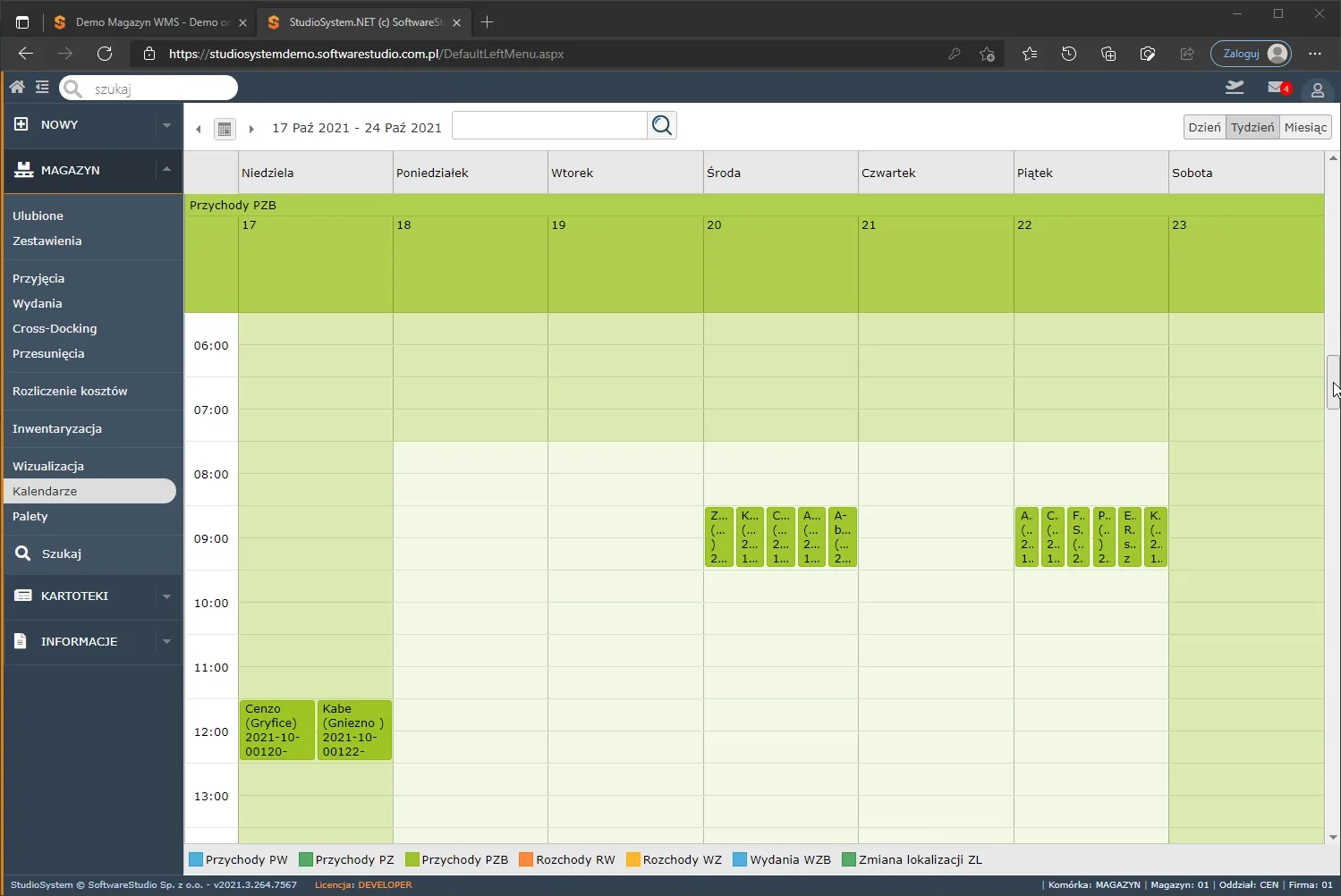The image size is (1341, 896).
Task: Click the INFORMACJE document icon
Action: (21, 641)
